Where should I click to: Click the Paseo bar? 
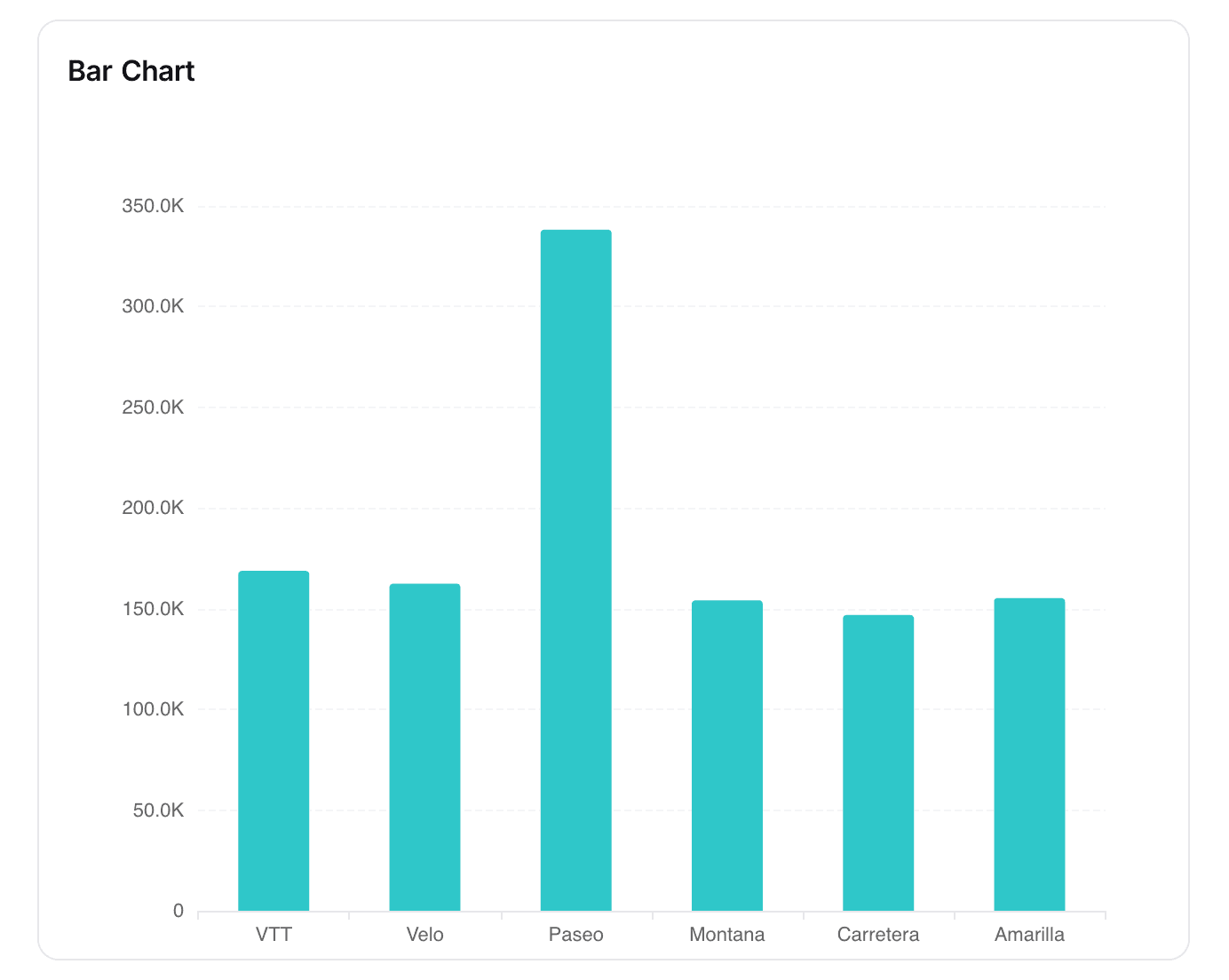[x=576, y=568]
